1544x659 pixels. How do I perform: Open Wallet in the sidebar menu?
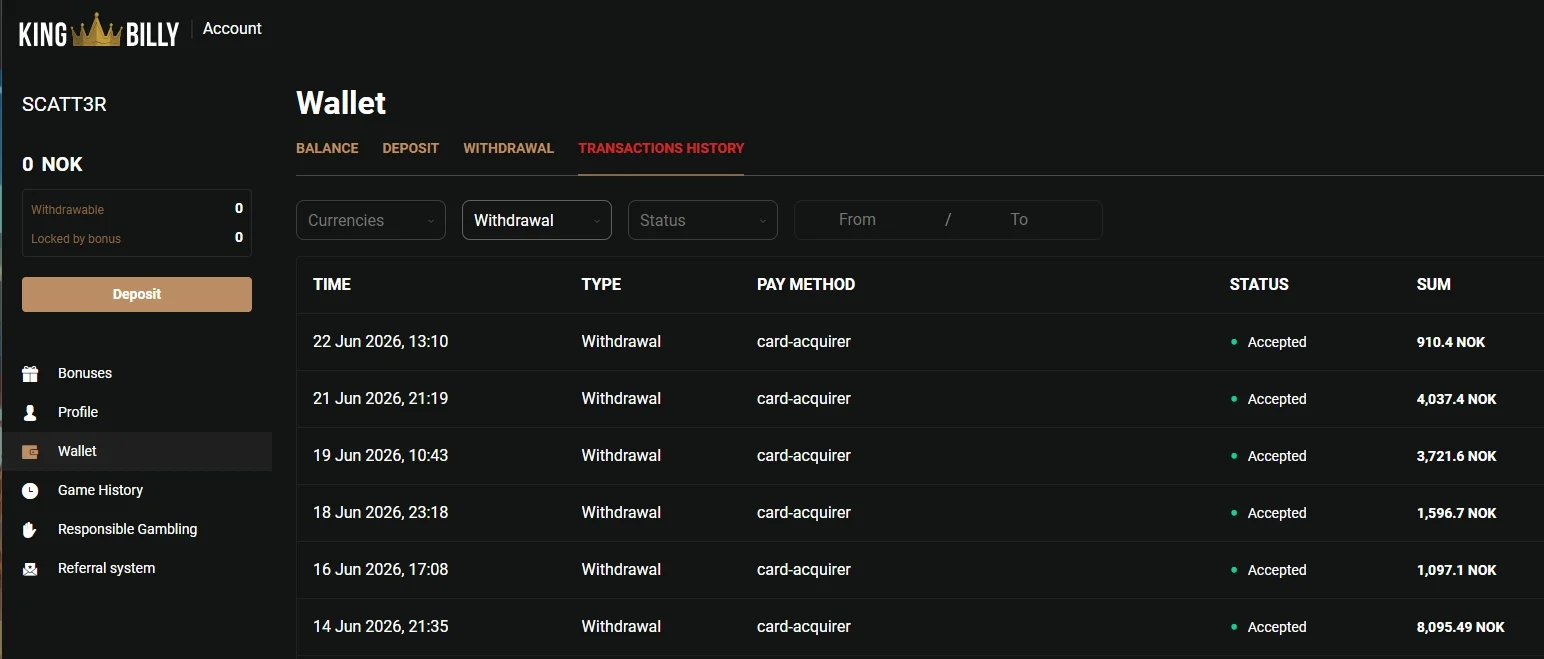click(137, 451)
